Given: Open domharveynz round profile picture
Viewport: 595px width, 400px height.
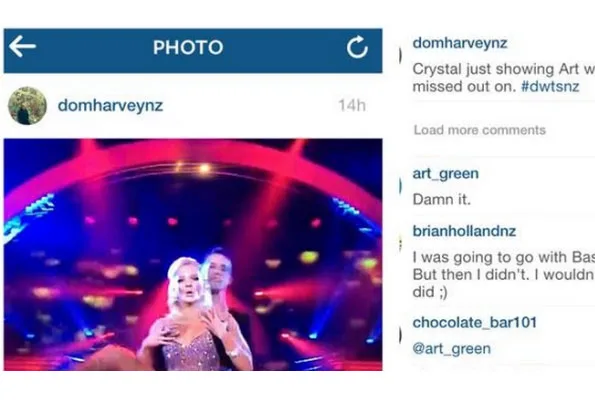Looking at the screenshot, I should point(27,106).
